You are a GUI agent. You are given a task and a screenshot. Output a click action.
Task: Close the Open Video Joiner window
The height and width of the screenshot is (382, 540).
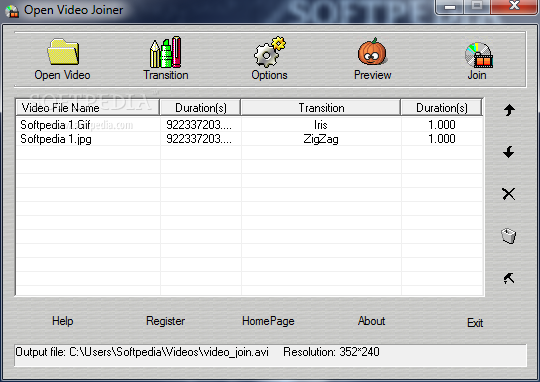click(x=515, y=6)
